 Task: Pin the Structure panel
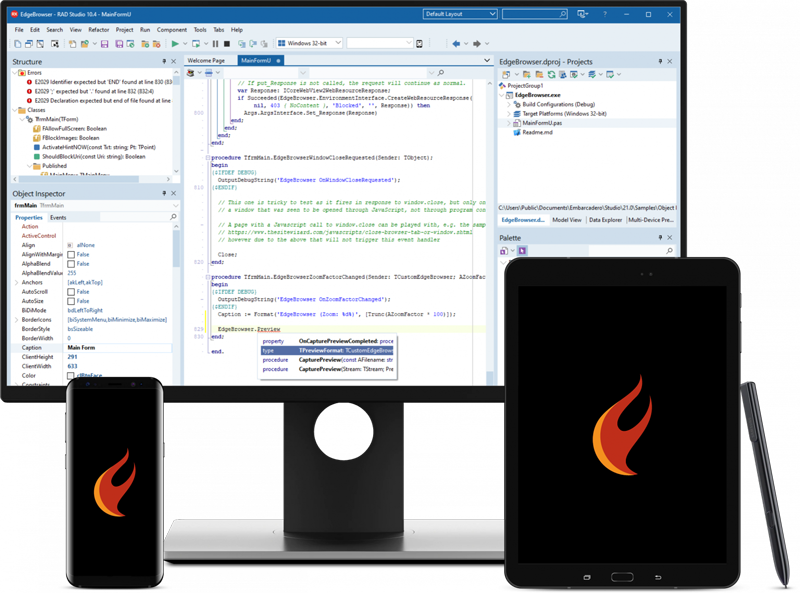click(162, 62)
